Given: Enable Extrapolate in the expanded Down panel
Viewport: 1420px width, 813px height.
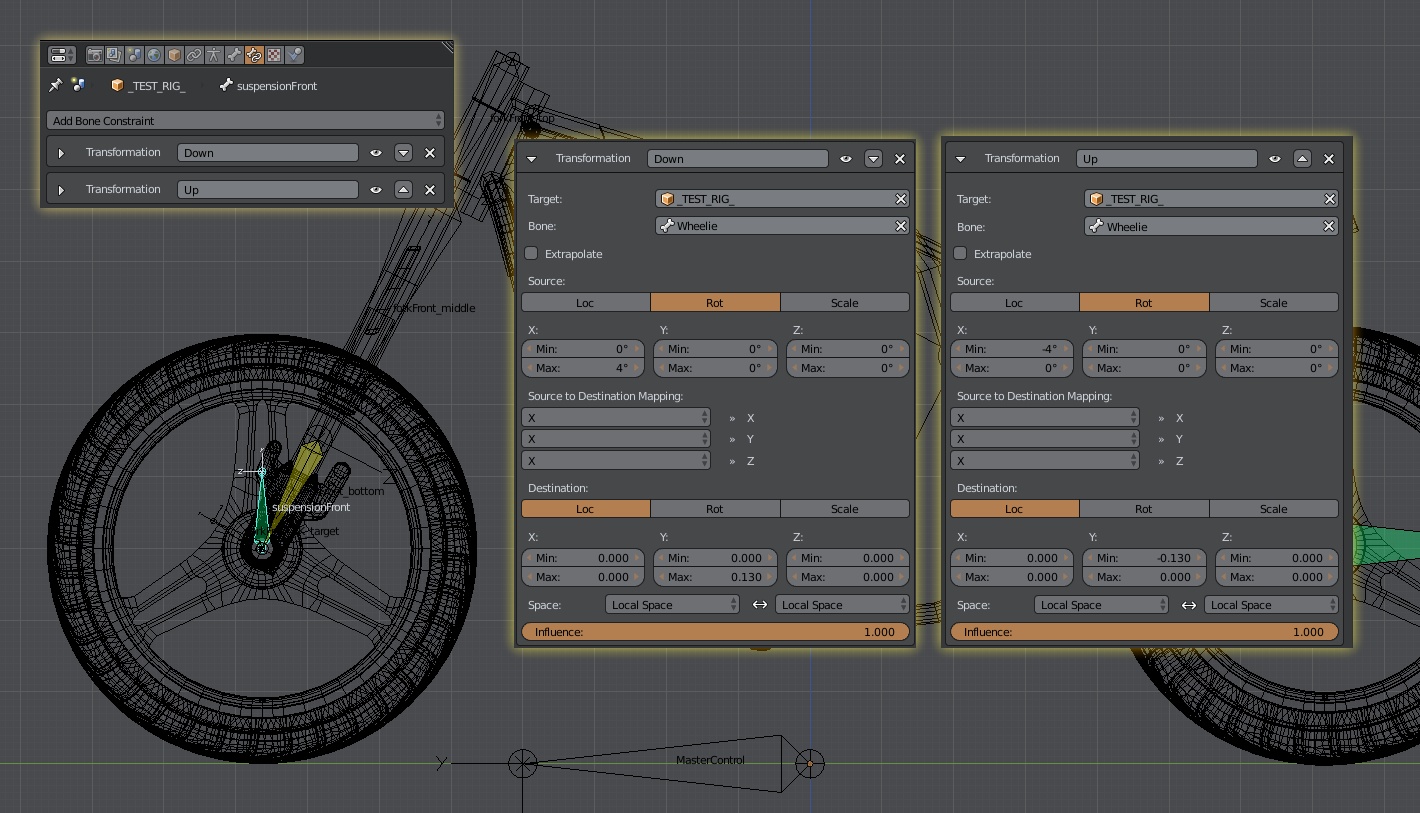Looking at the screenshot, I should tap(531, 254).
